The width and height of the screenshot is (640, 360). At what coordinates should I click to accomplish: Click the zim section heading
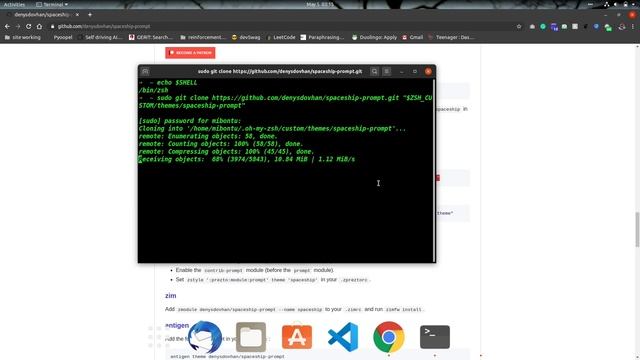(x=171, y=296)
